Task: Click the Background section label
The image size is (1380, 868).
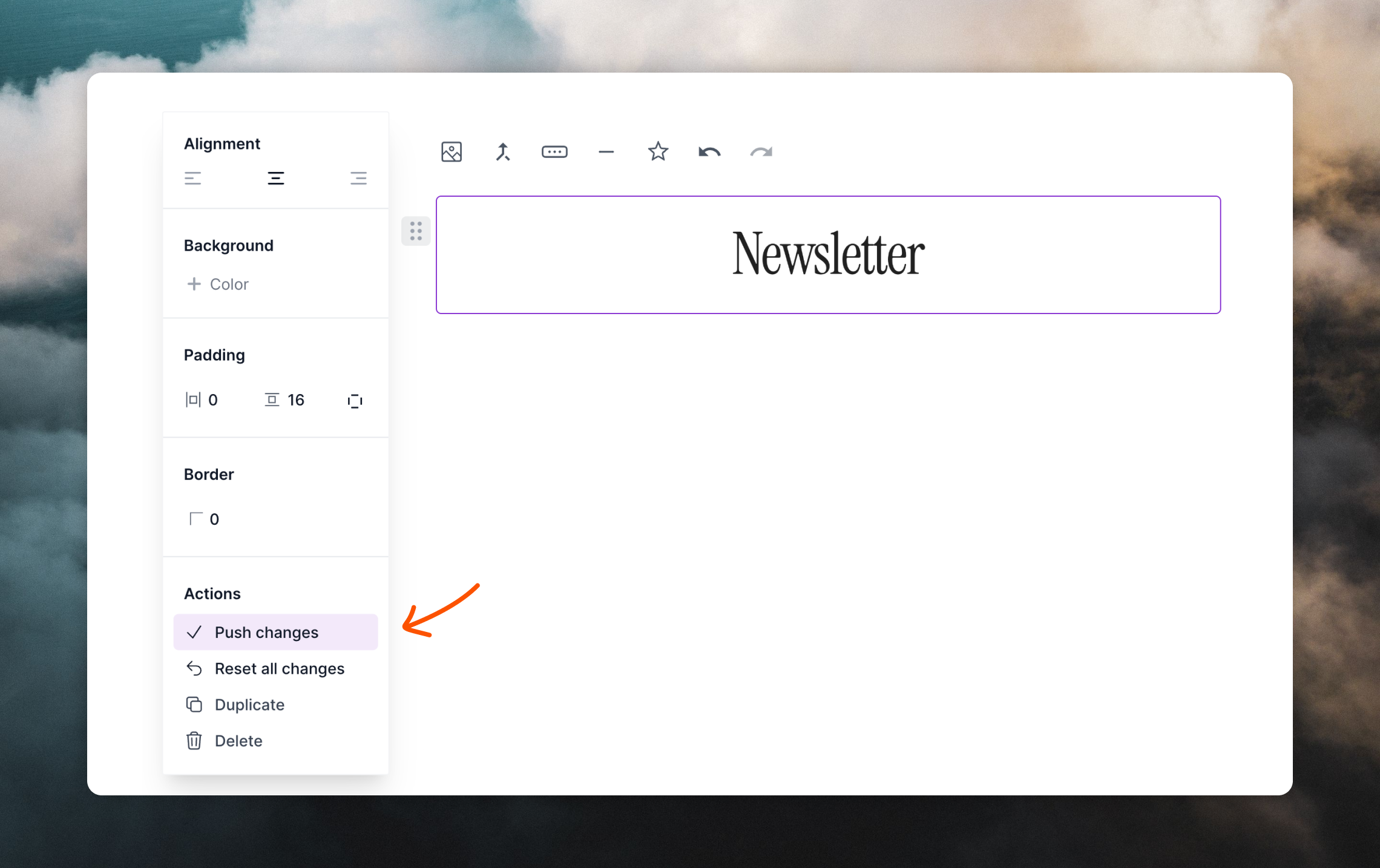Action: tap(229, 246)
